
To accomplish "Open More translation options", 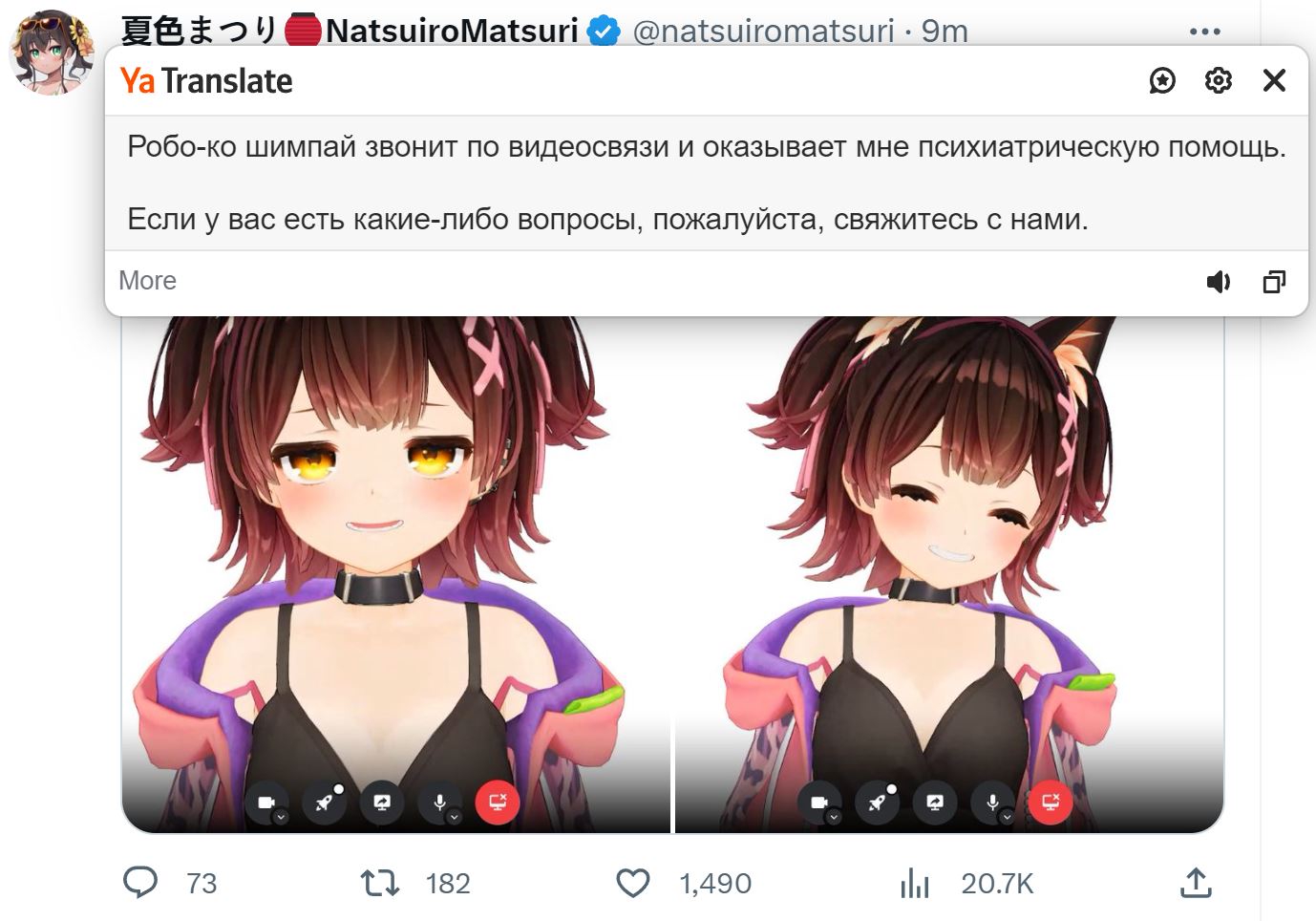I will click(x=147, y=281).
